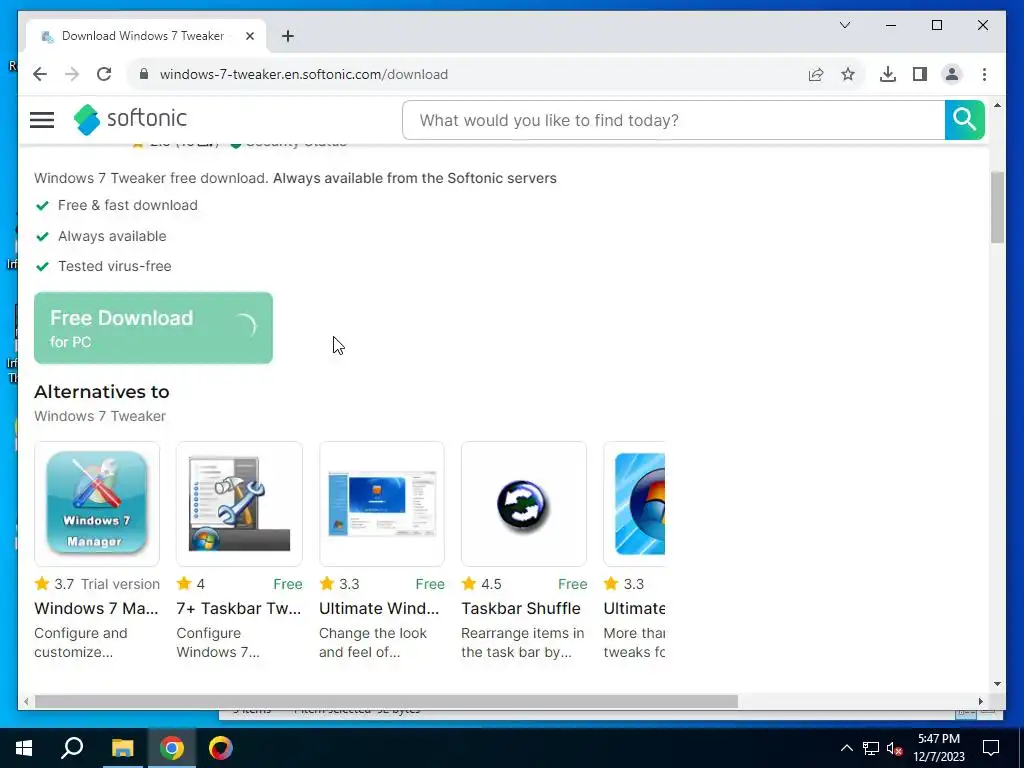Close the Download Windows 7 Tweaker tab
The width and height of the screenshot is (1024, 768).
[249, 37]
